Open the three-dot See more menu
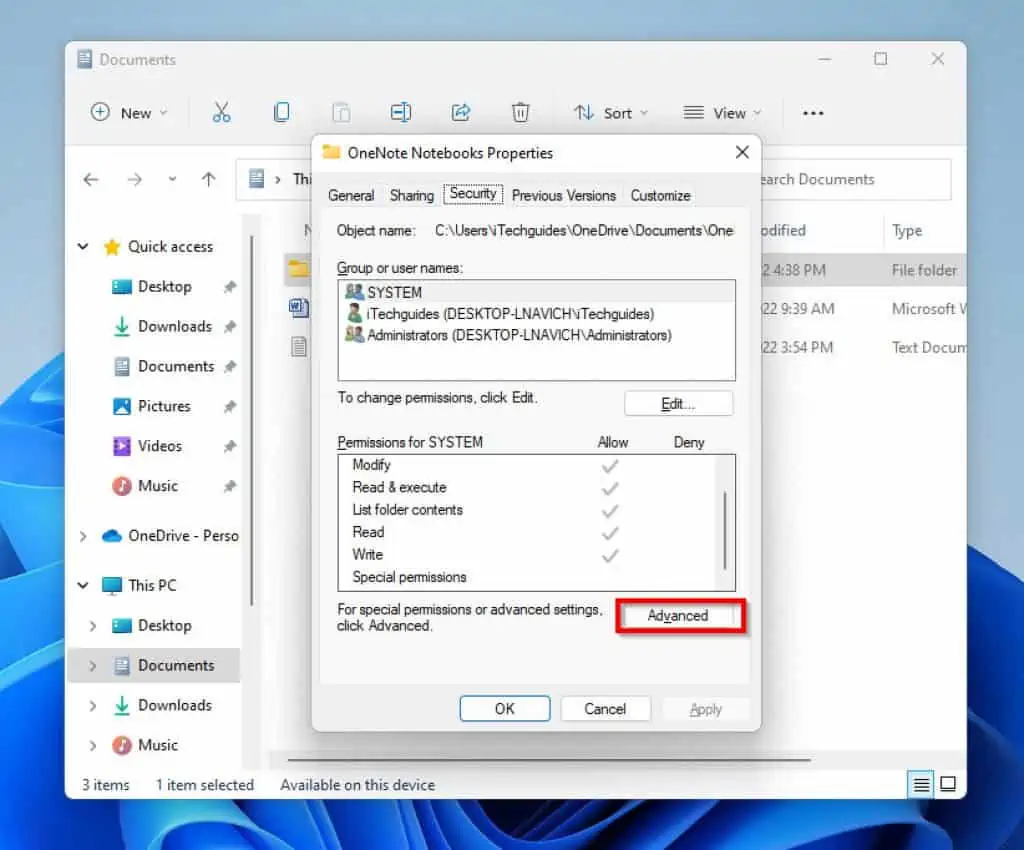 coord(813,113)
